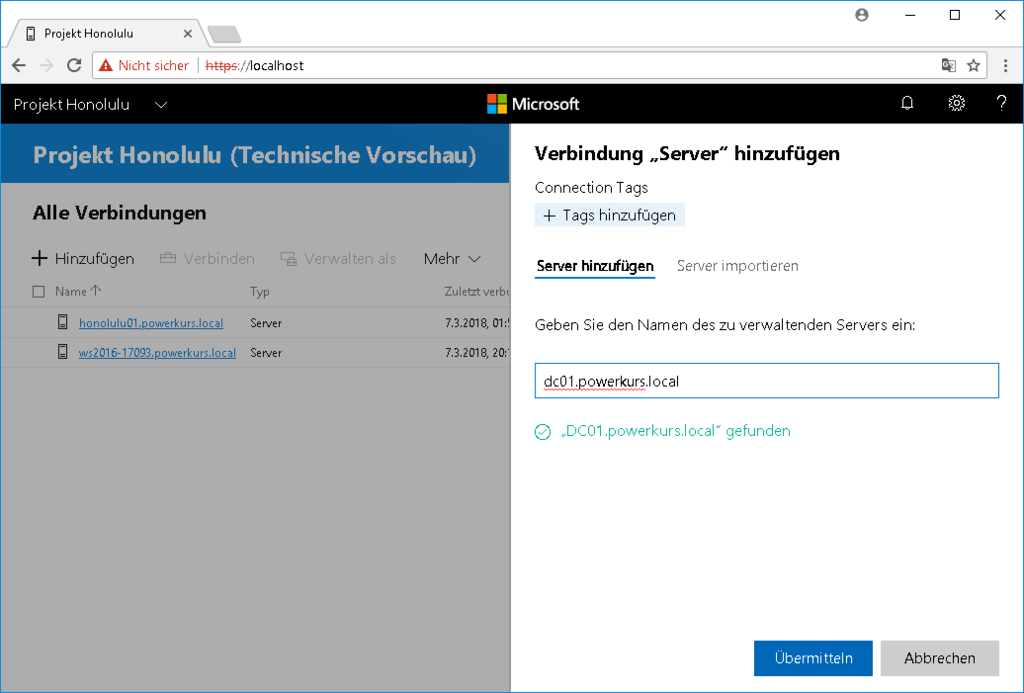Image resolution: width=1024 pixels, height=693 pixels.
Task: Close the Projekt Honolulu browser tab
Action: tap(187, 33)
